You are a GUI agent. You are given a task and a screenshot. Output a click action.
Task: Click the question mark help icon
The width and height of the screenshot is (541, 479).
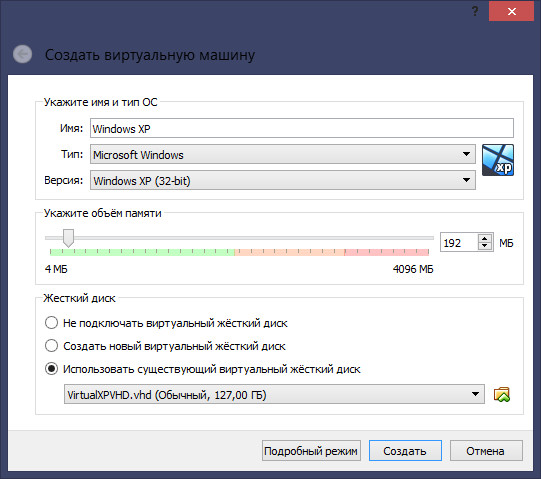pos(475,11)
